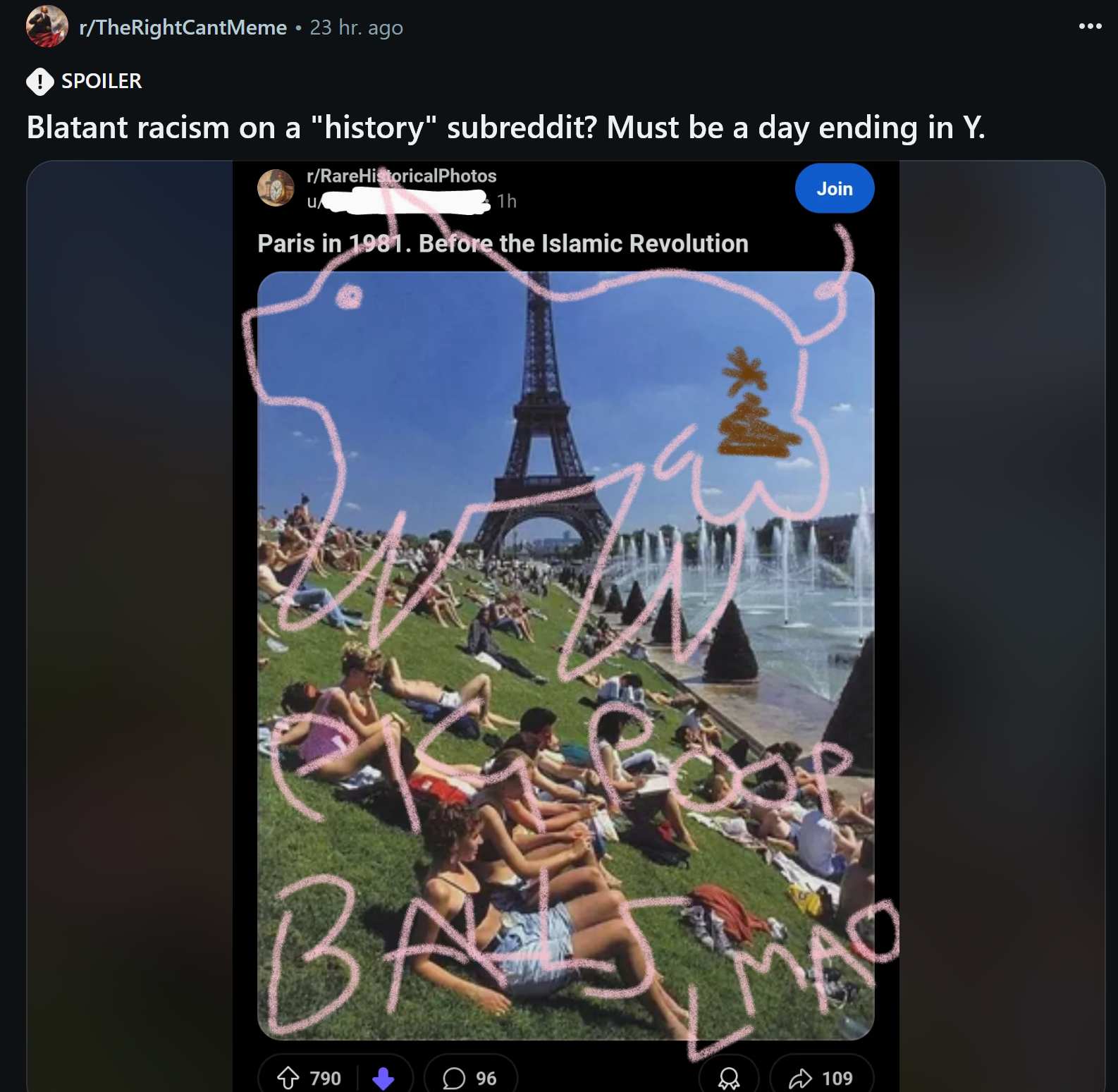
Task: Open r/RareHistoricalPhotos community name
Action: (402, 176)
